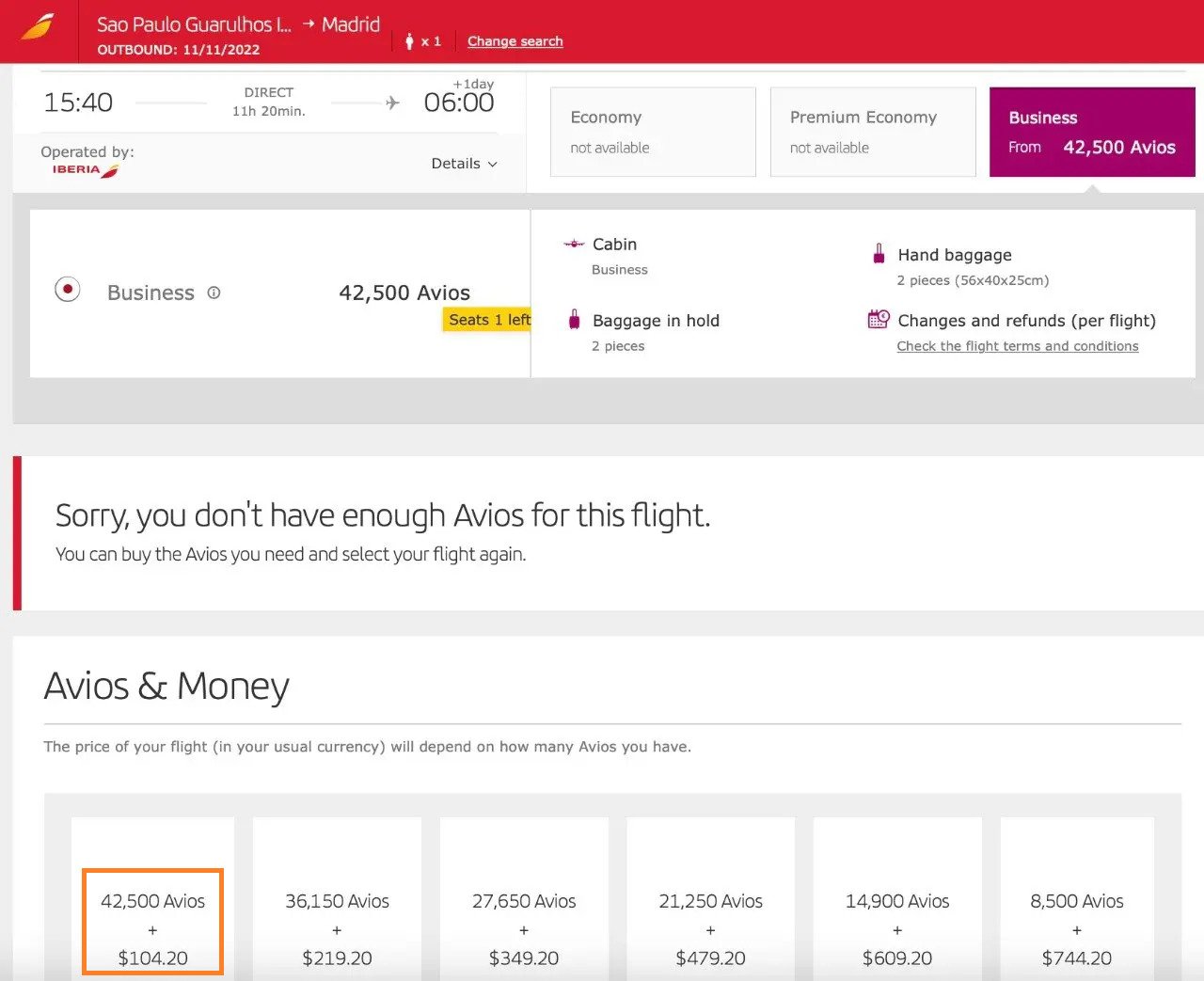Click the 15:40 departure time

[x=78, y=103]
